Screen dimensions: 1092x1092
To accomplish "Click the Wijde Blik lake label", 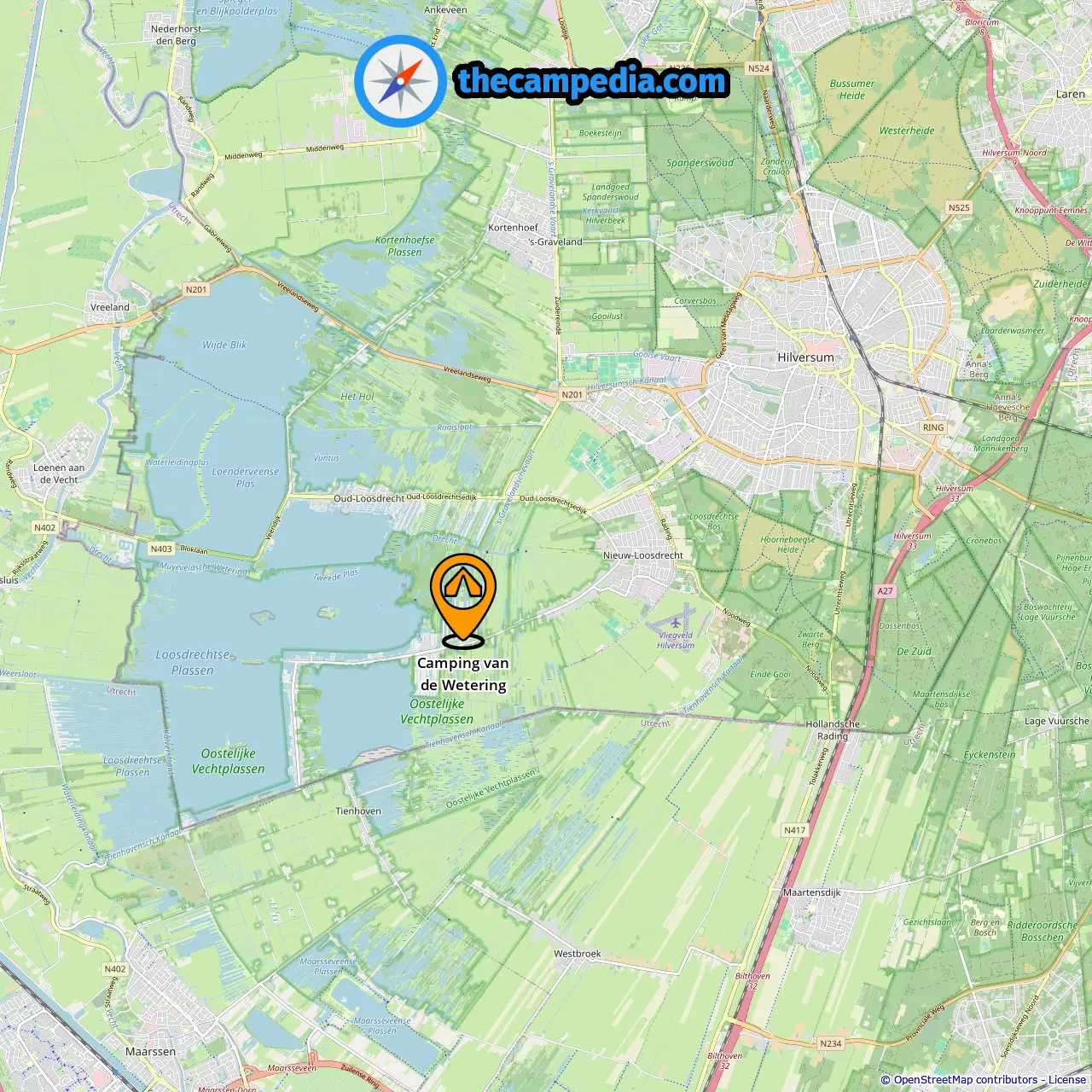I will pos(224,345).
